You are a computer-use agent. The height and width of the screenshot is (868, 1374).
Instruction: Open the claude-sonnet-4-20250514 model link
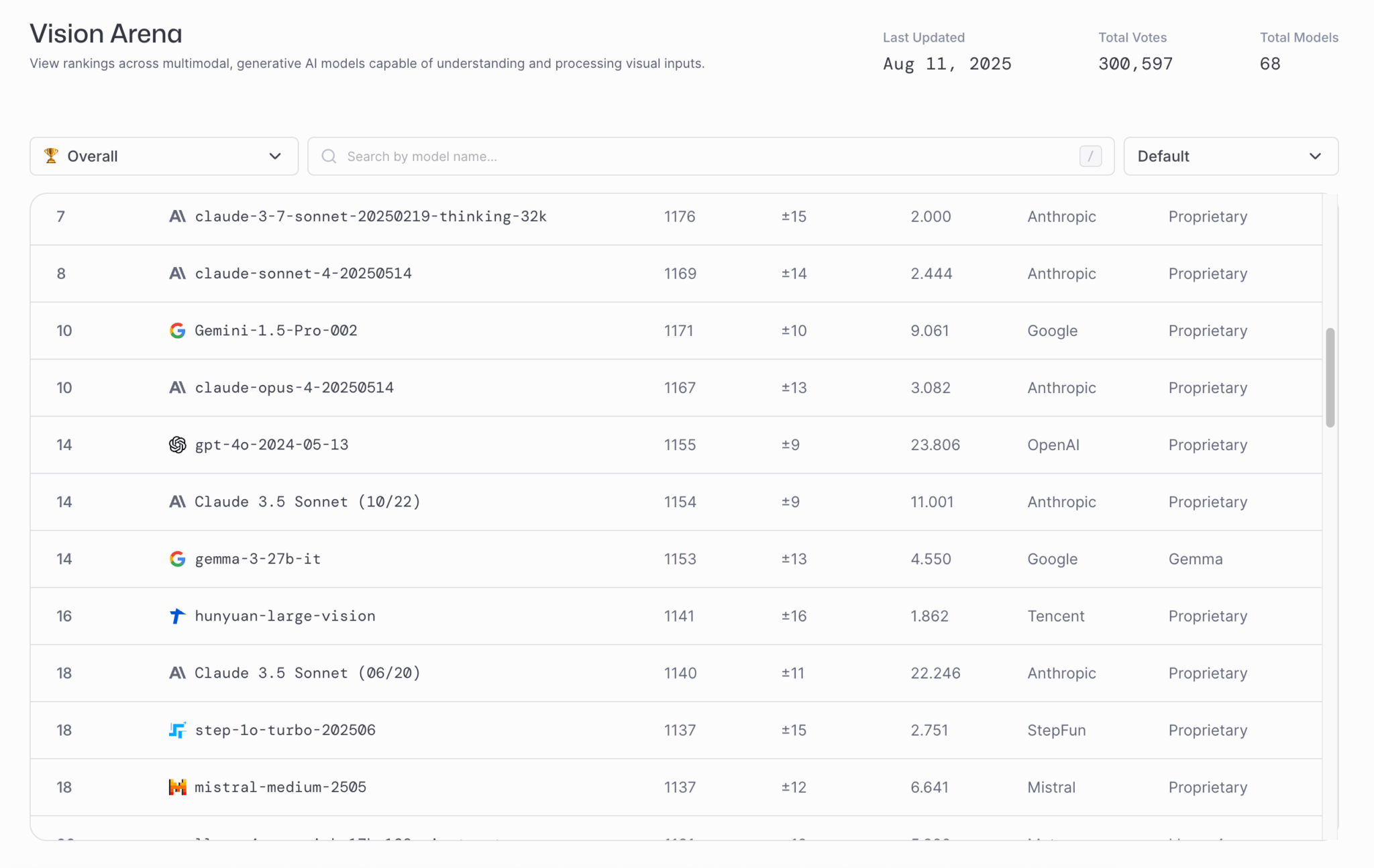(303, 274)
